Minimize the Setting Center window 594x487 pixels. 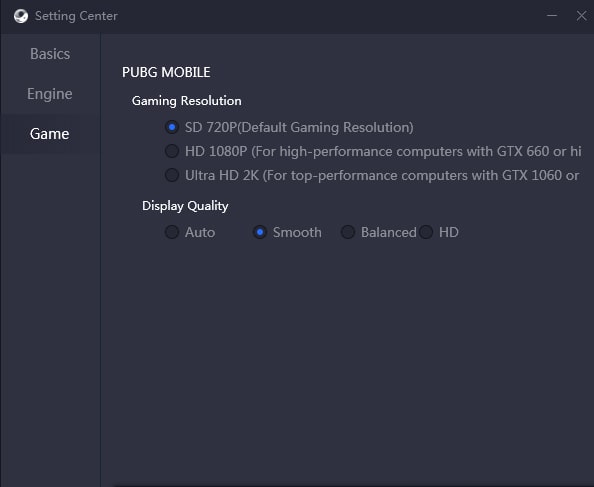(552, 16)
